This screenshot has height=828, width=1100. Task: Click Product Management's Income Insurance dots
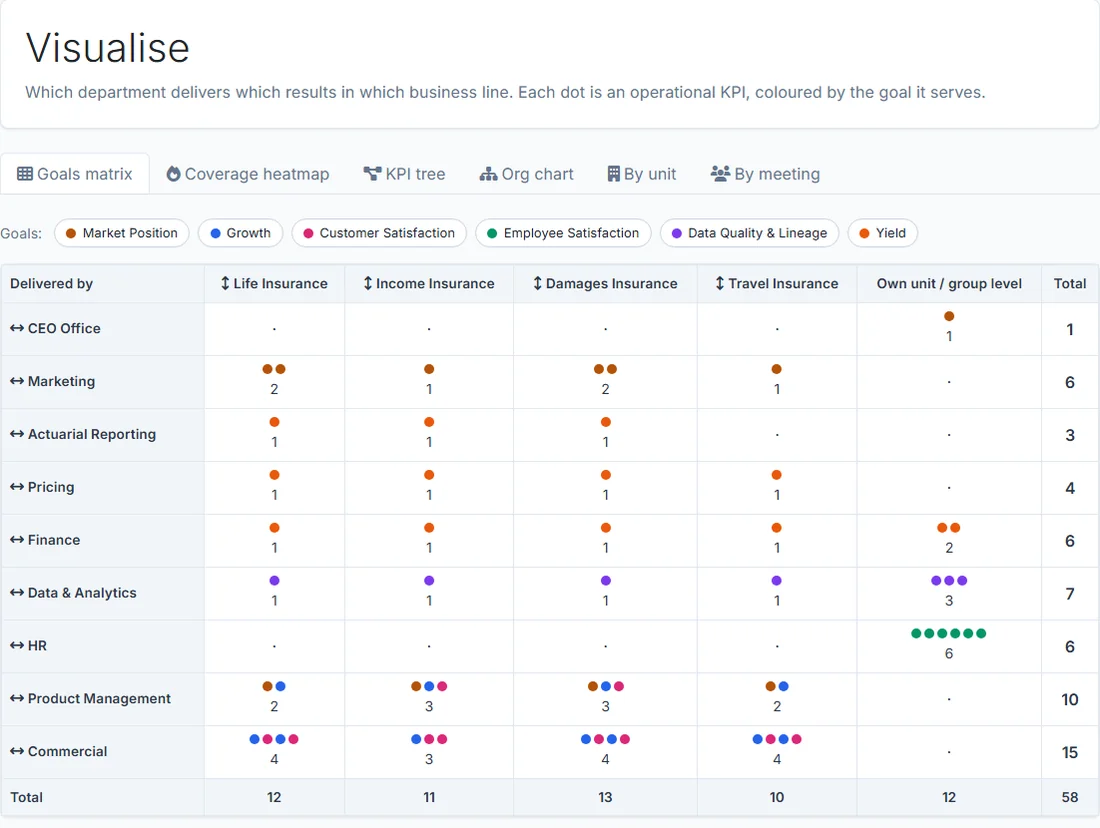(429, 686)
